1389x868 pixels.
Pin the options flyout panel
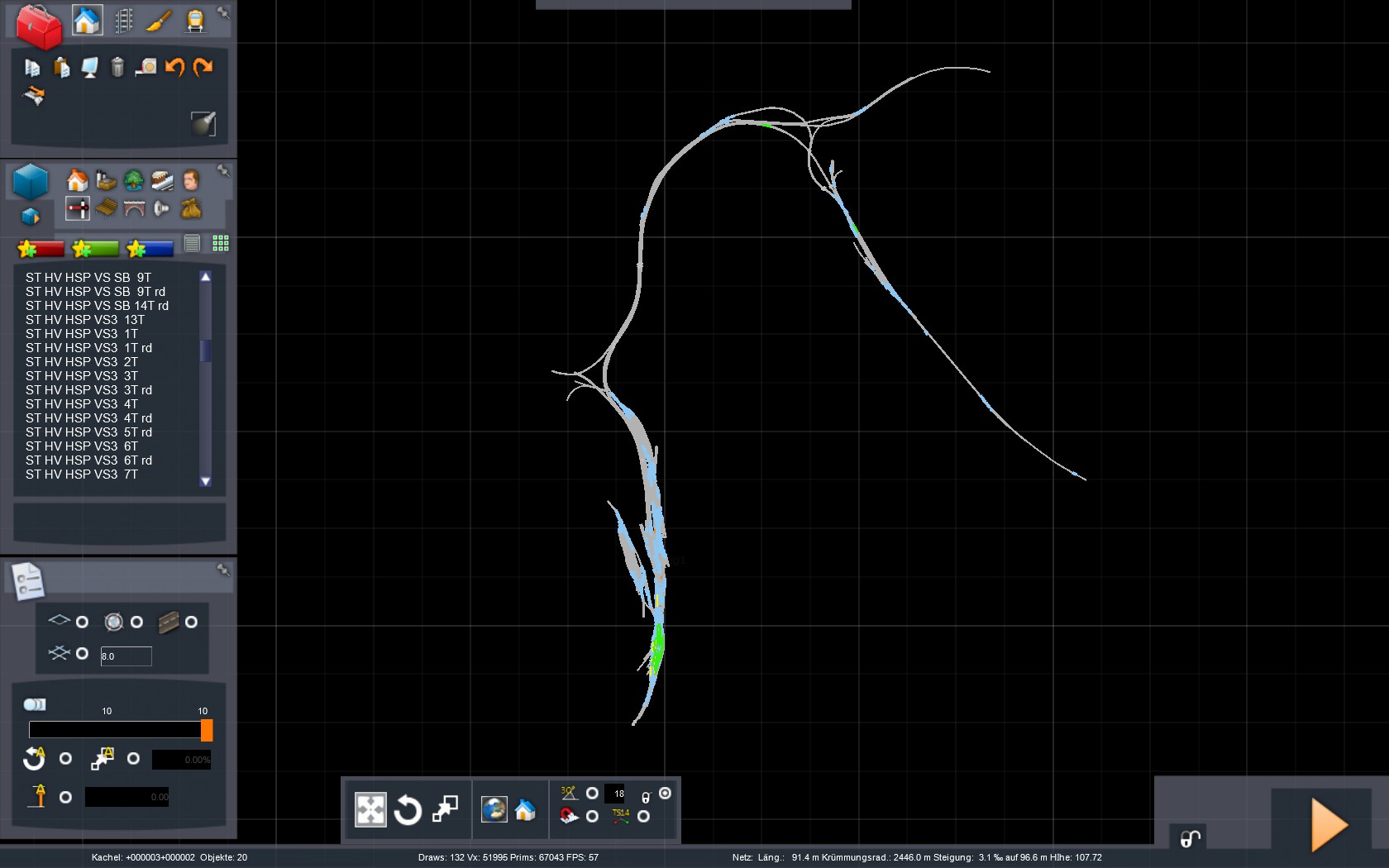[x=223, y=570]
